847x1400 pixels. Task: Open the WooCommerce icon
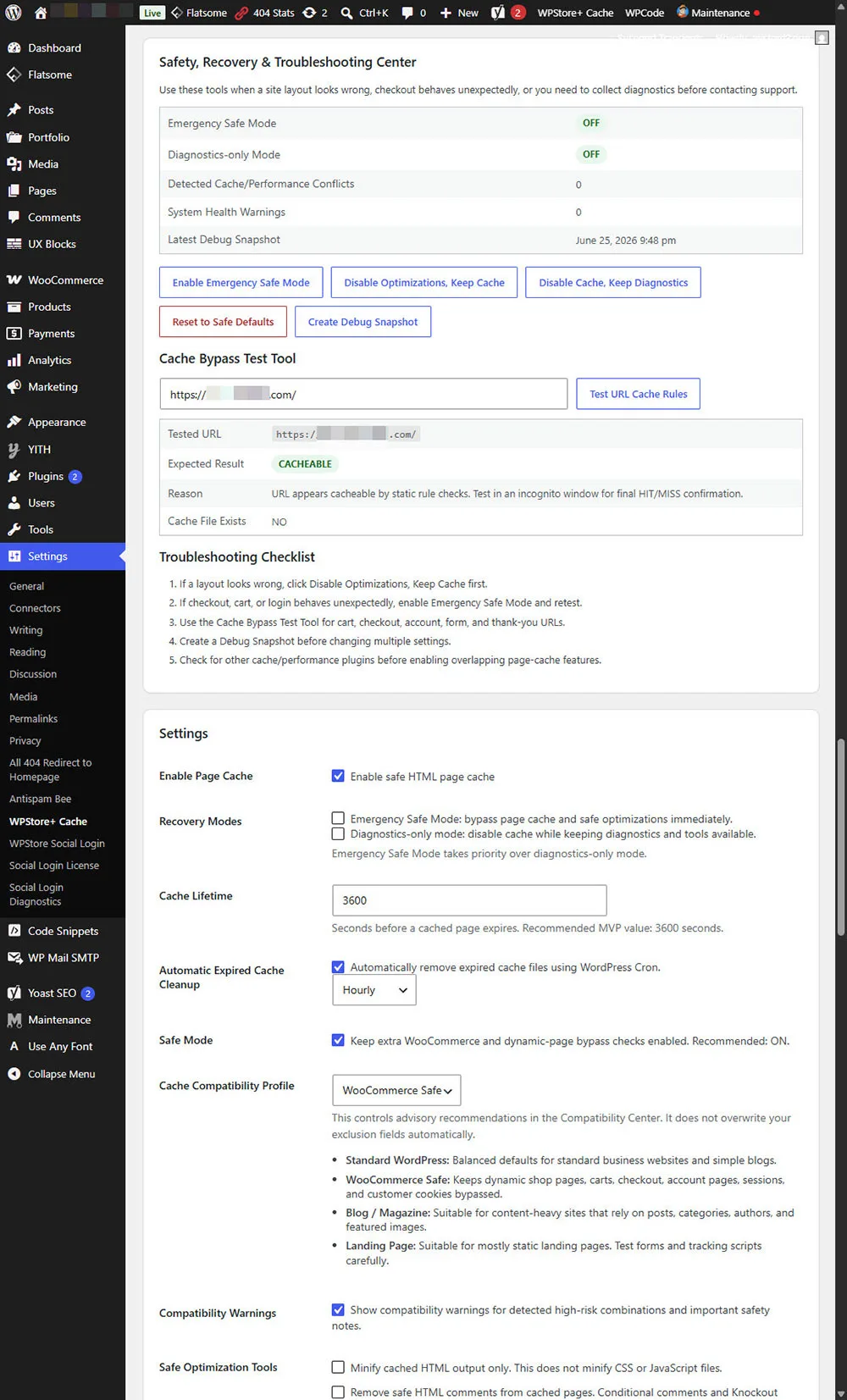tap(14, 280)
